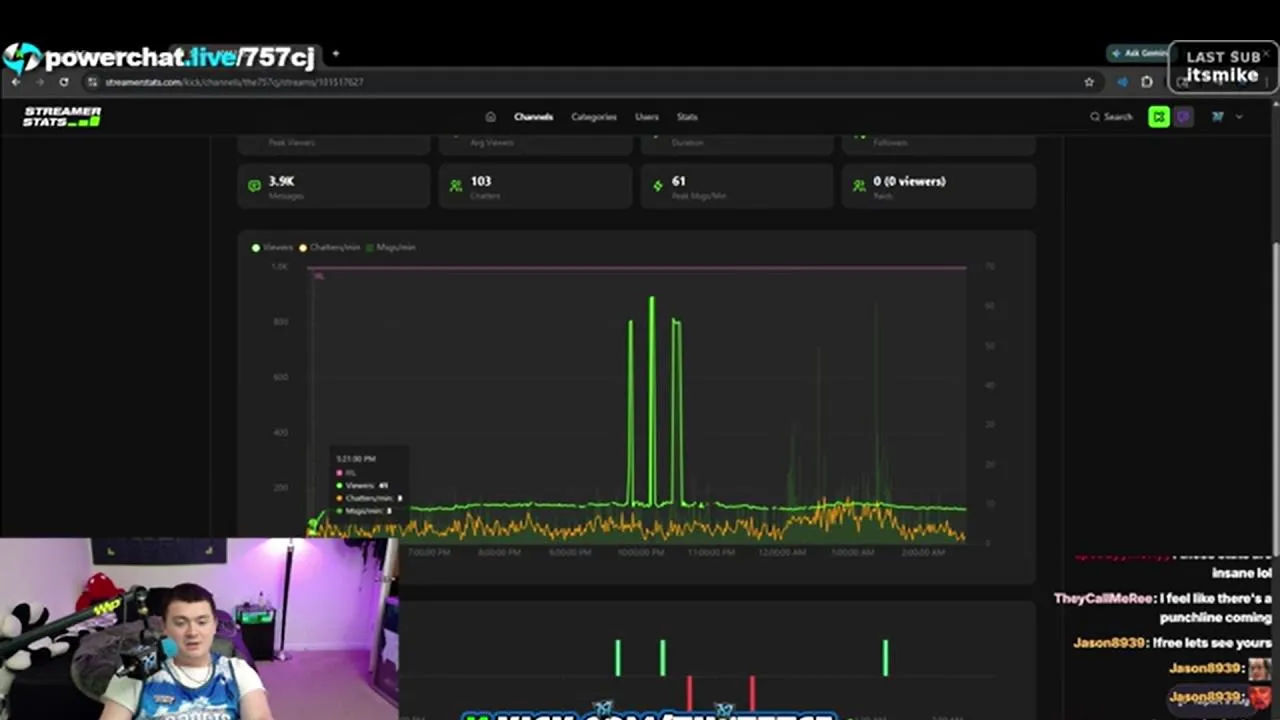Image resolution: width=1280 pixels, height=720 pixels.
Task: Open the Stats nav tab
Action: [x=687, y=117]
